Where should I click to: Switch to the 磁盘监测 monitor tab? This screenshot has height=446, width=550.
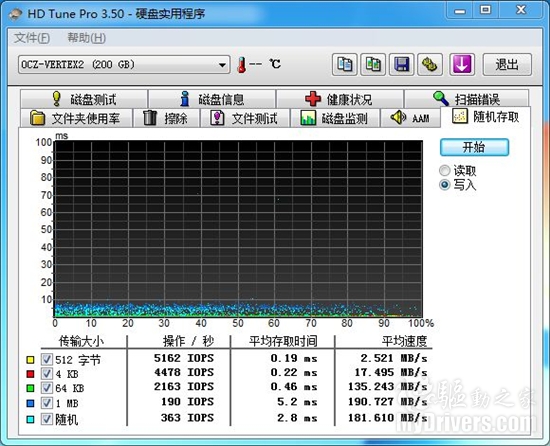point(335,118)
